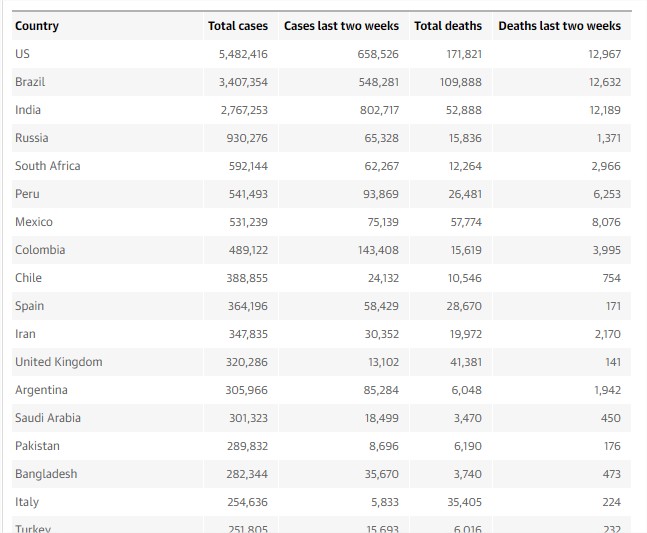The height and width of the screenshot is (533, 647).
Task: Select the United Kingdom row label
Action: (59, 362)
